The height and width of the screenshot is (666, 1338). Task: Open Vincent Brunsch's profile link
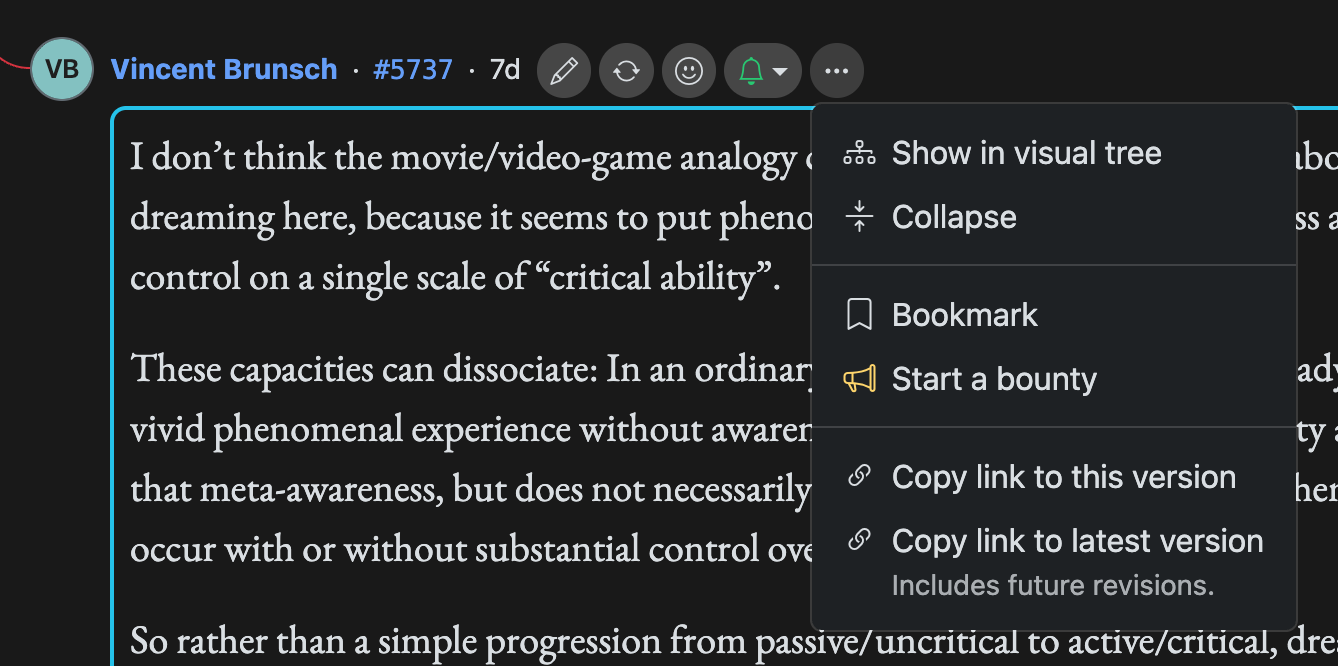point(224,70)
